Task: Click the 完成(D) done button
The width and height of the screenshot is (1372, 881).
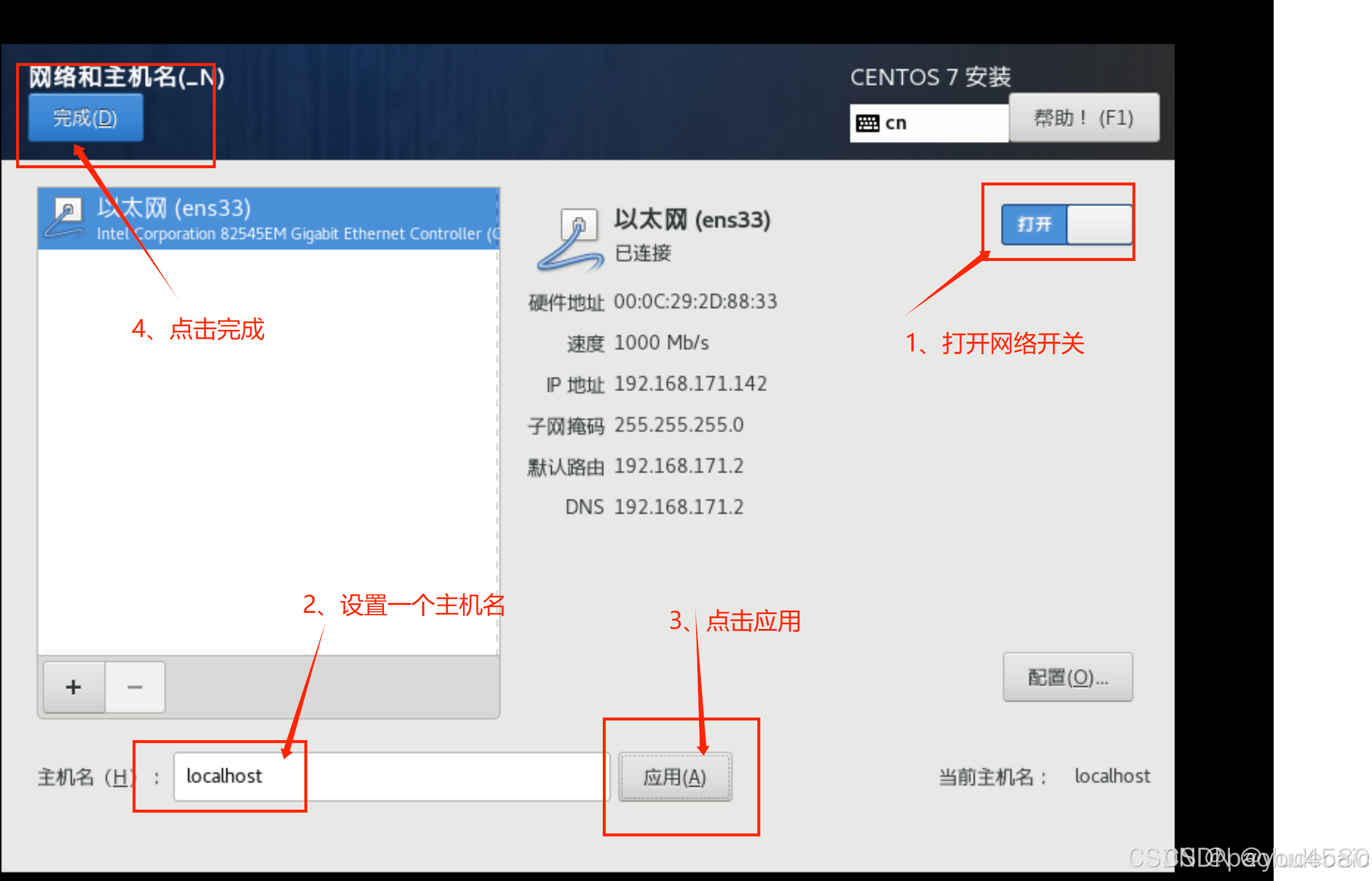Action: click(86, 118)
